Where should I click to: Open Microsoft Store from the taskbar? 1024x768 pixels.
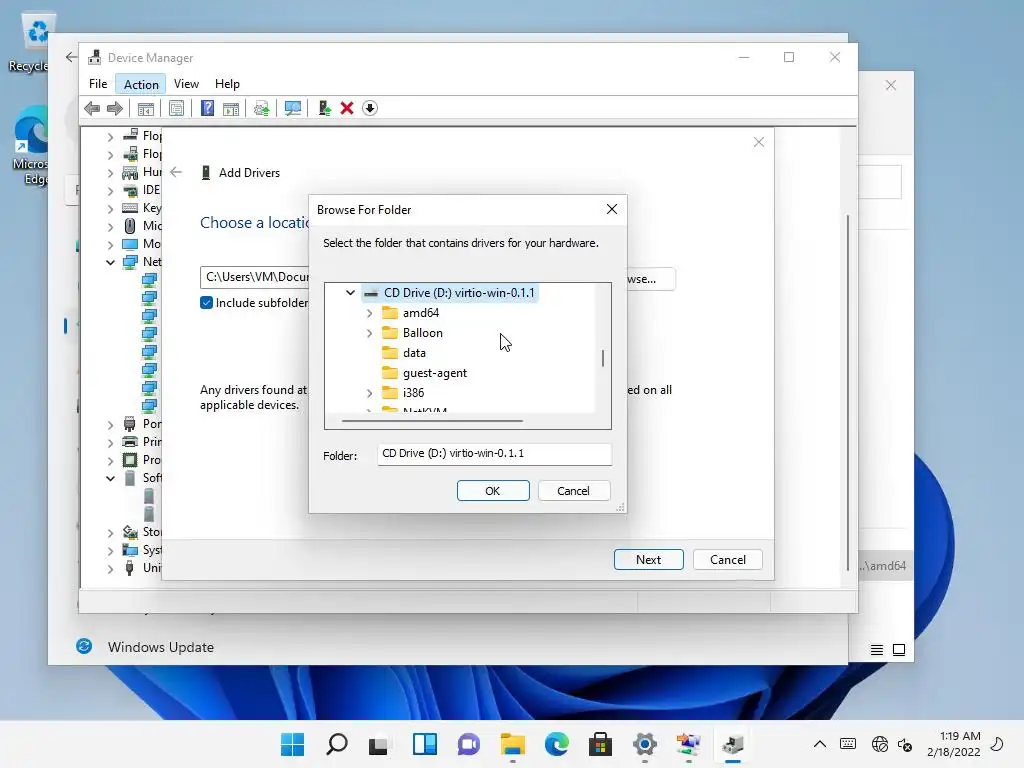tap(600, 744)
